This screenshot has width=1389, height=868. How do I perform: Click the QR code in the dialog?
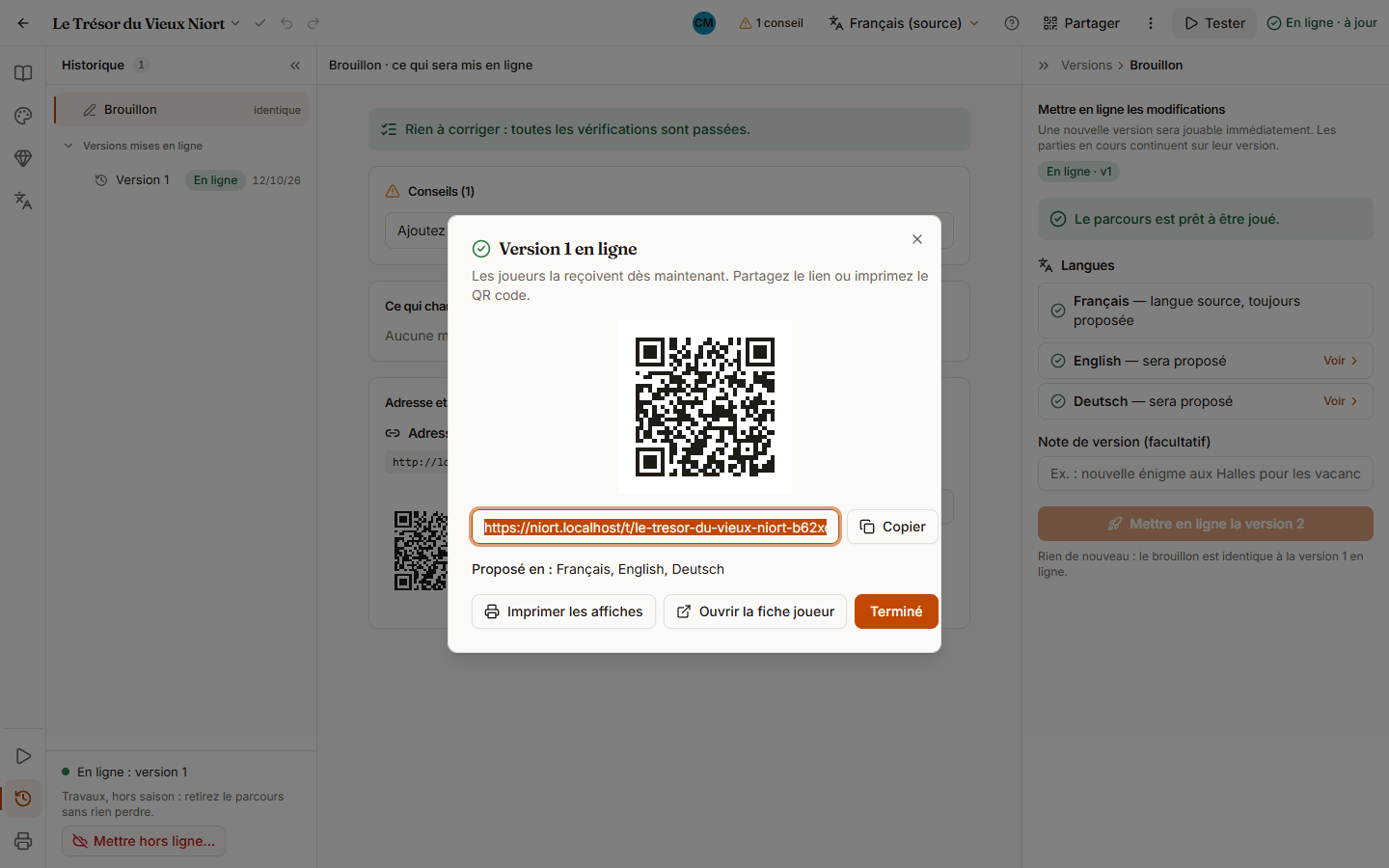tap(705, 407)
